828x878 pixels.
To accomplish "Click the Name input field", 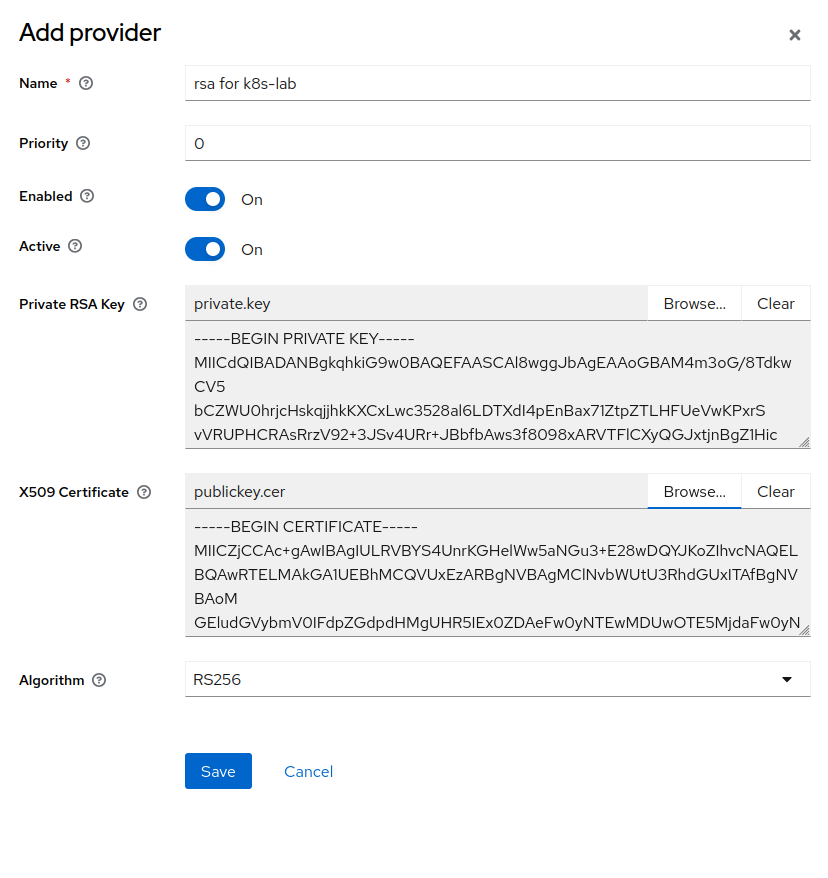I will coord(498,83).
